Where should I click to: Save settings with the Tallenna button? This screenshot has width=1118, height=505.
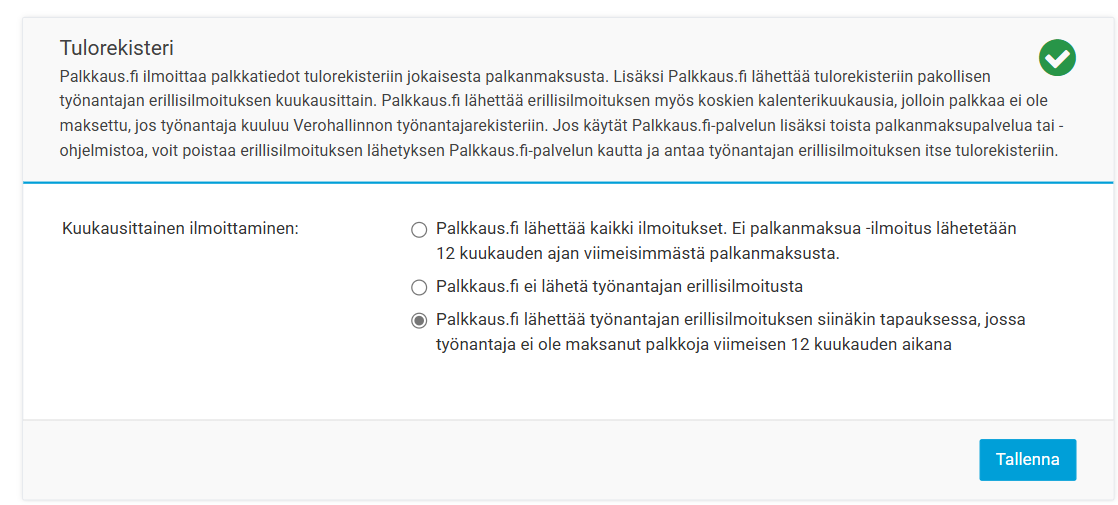[1027, 459]
